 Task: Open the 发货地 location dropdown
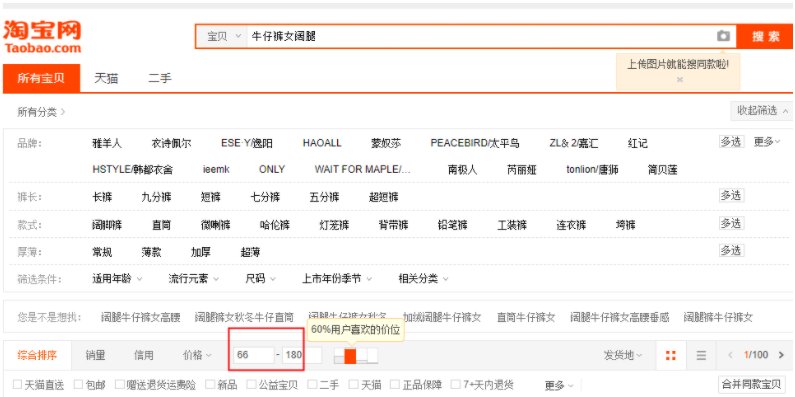pyautogui.click(x=623, y=355)
